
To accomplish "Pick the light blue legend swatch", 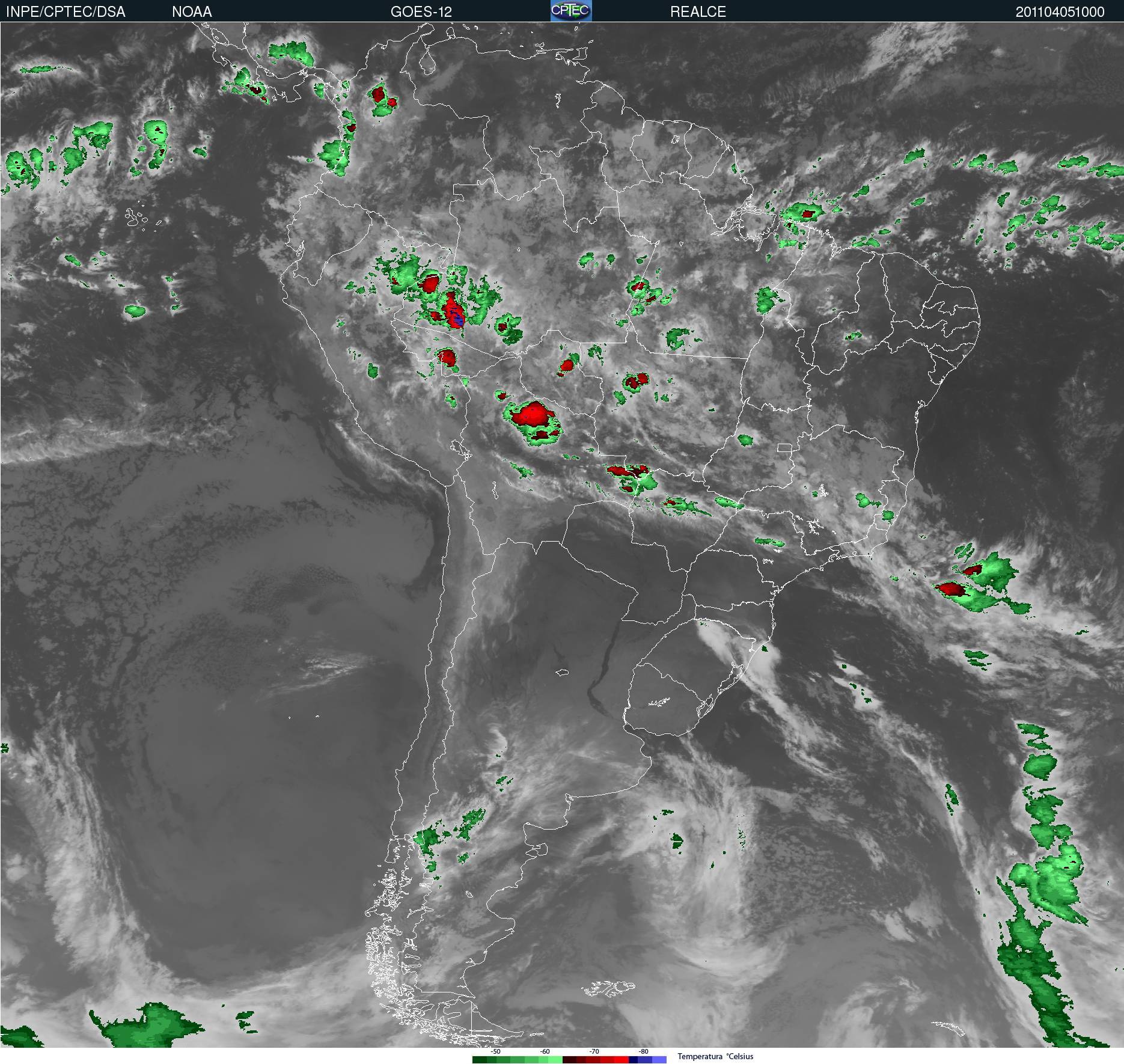I will pyautogui.click(x=659, y=1060).
